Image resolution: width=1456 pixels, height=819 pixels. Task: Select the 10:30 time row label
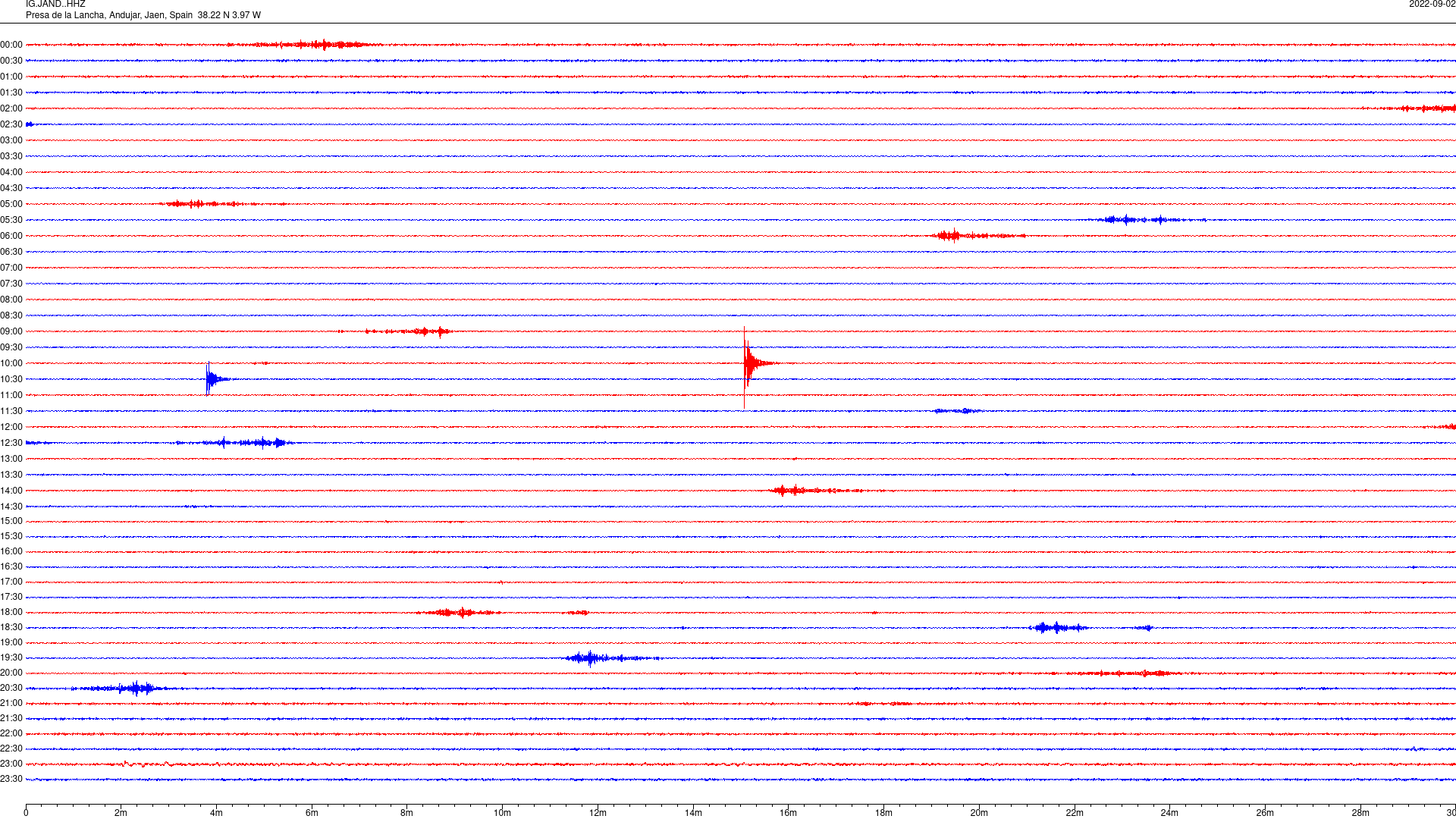11,379
